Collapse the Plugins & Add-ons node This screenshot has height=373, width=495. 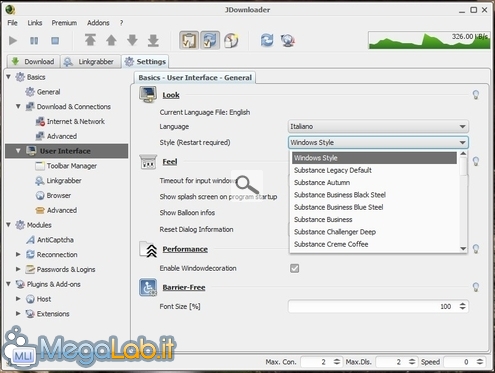[9, 284]
